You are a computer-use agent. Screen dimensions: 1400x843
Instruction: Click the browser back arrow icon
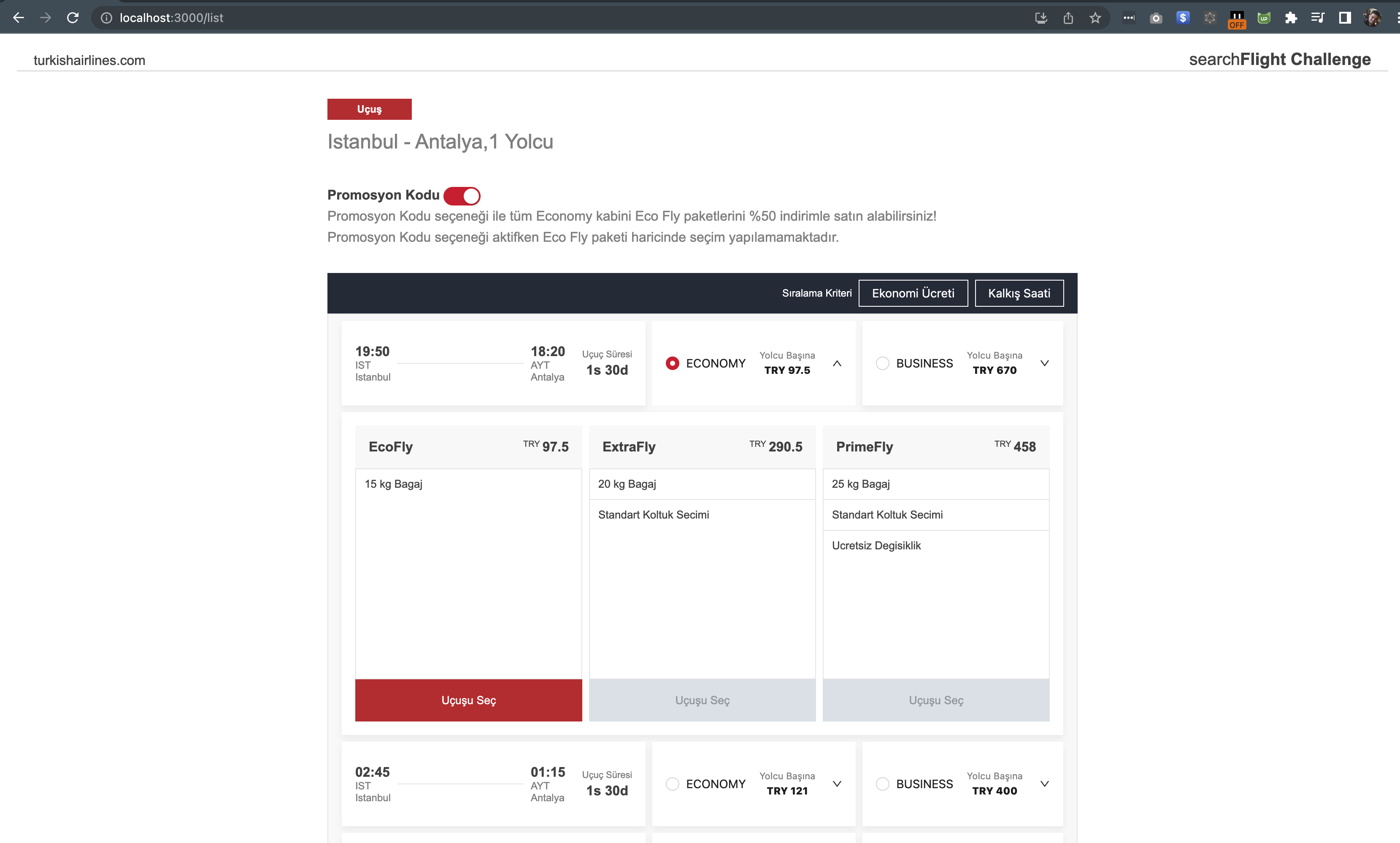(x=18, y=18)
